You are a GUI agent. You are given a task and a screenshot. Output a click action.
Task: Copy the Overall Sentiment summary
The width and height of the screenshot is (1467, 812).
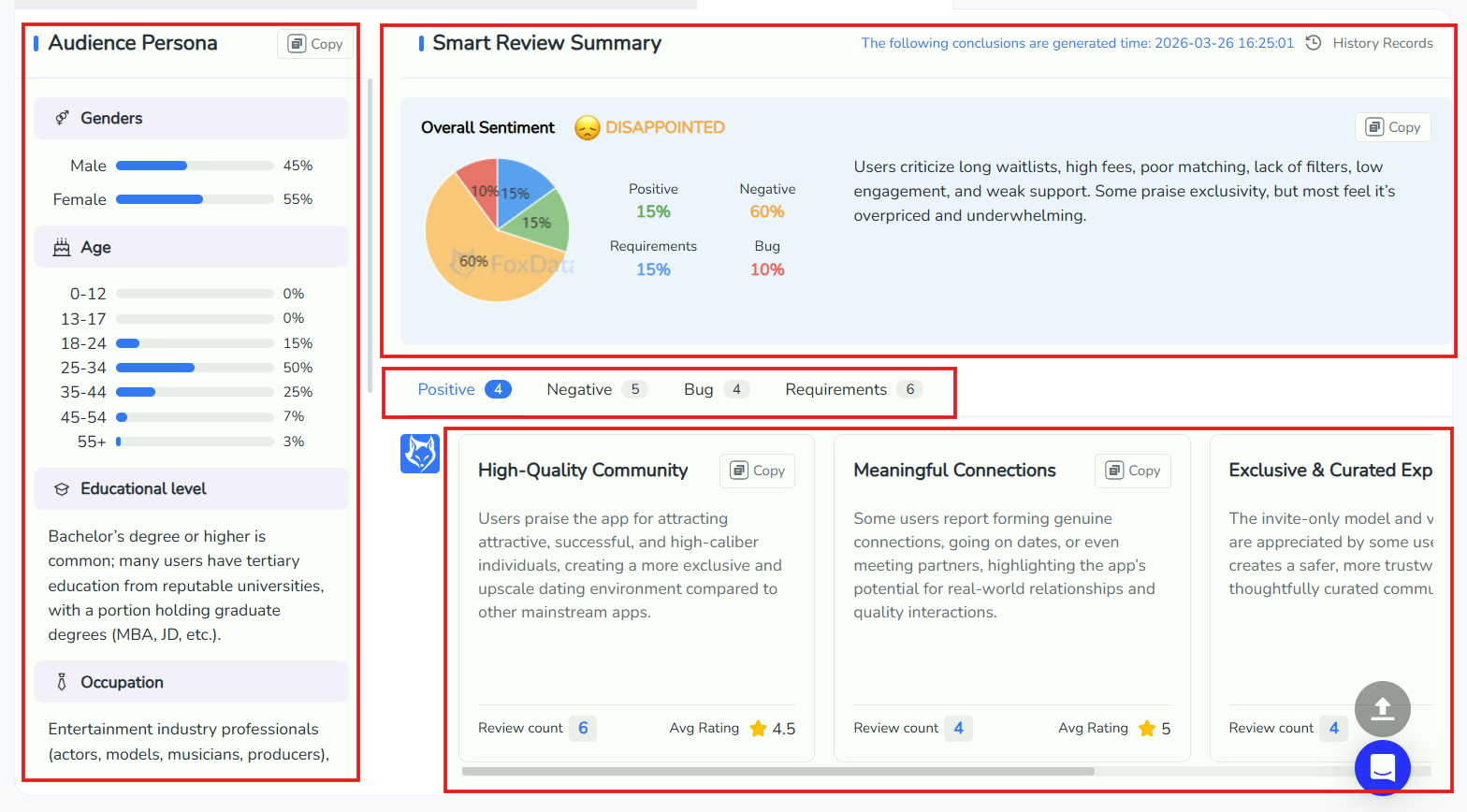pos(1393,127)
